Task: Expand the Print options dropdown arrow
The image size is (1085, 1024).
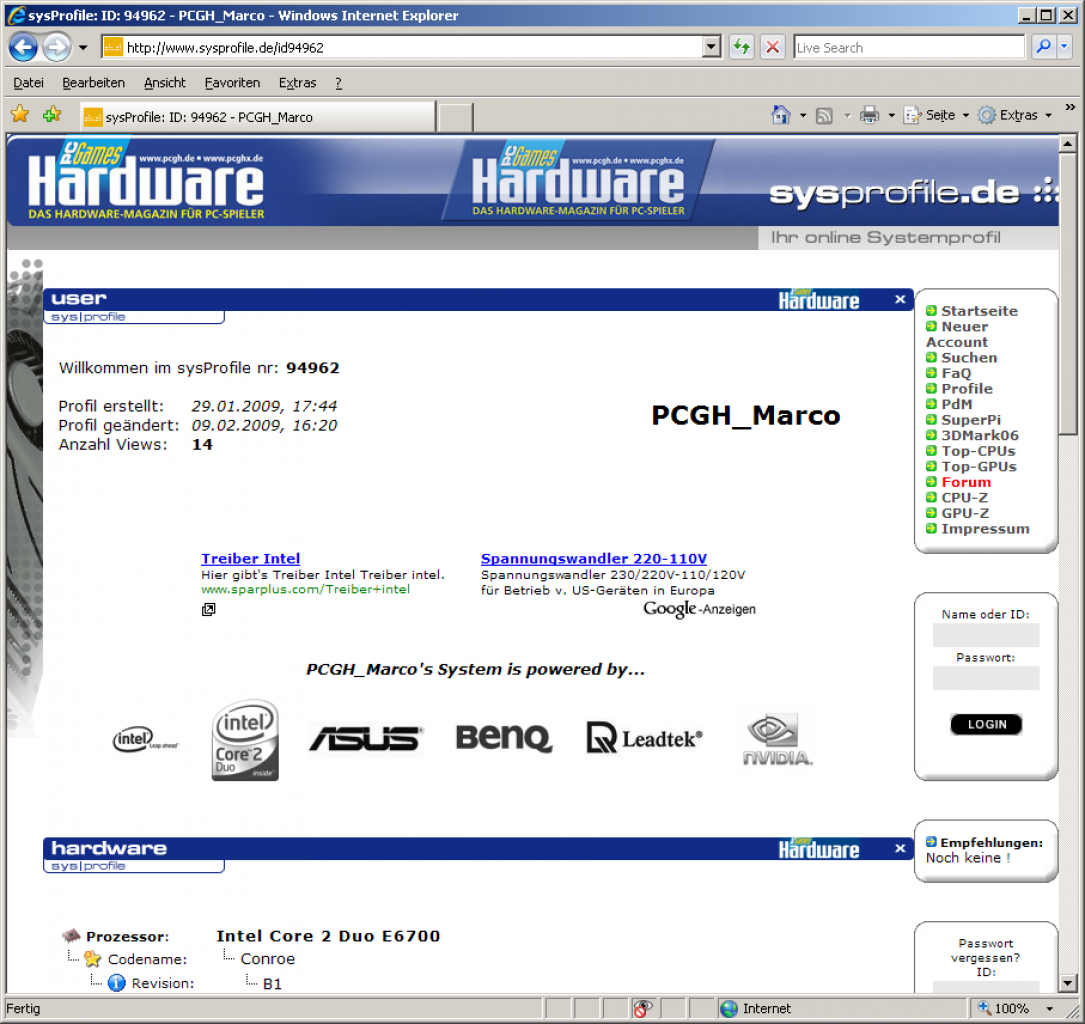Action: (891, 116)
